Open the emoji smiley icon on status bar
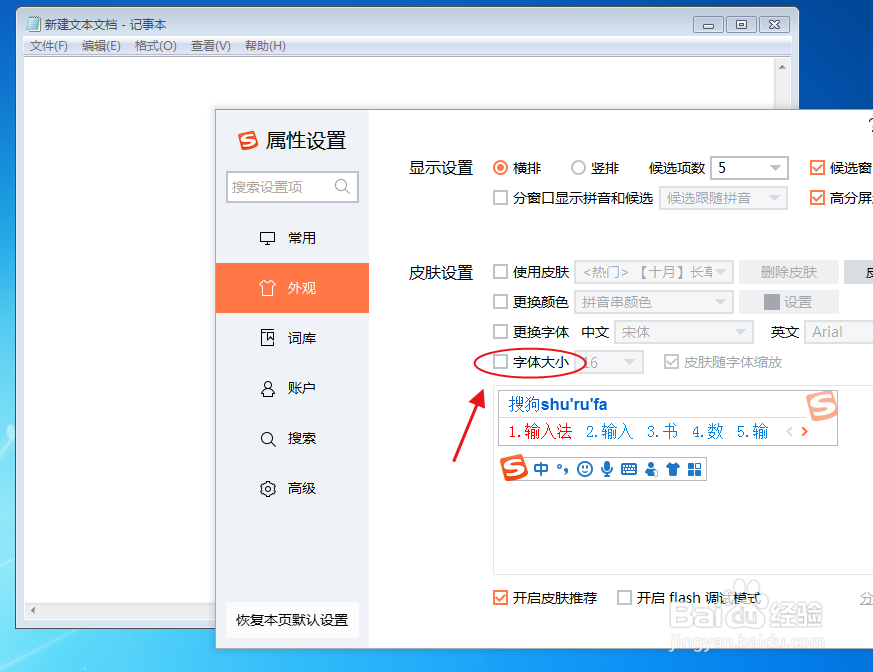Screen dimensions: 873x672 coord(585,469)
